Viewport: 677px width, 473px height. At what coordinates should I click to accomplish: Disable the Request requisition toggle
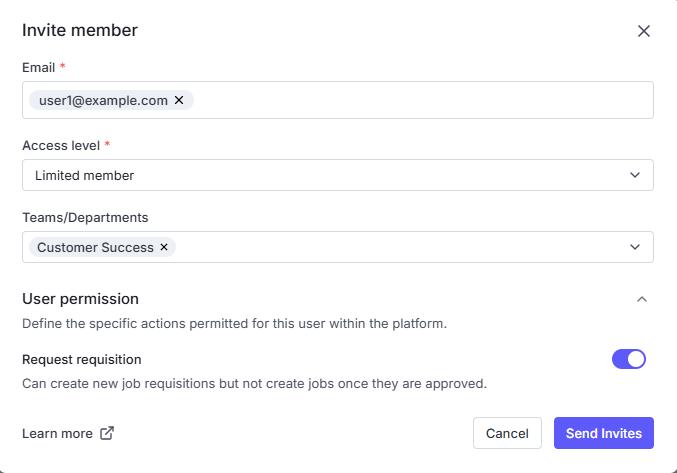[x=629, y=359]
